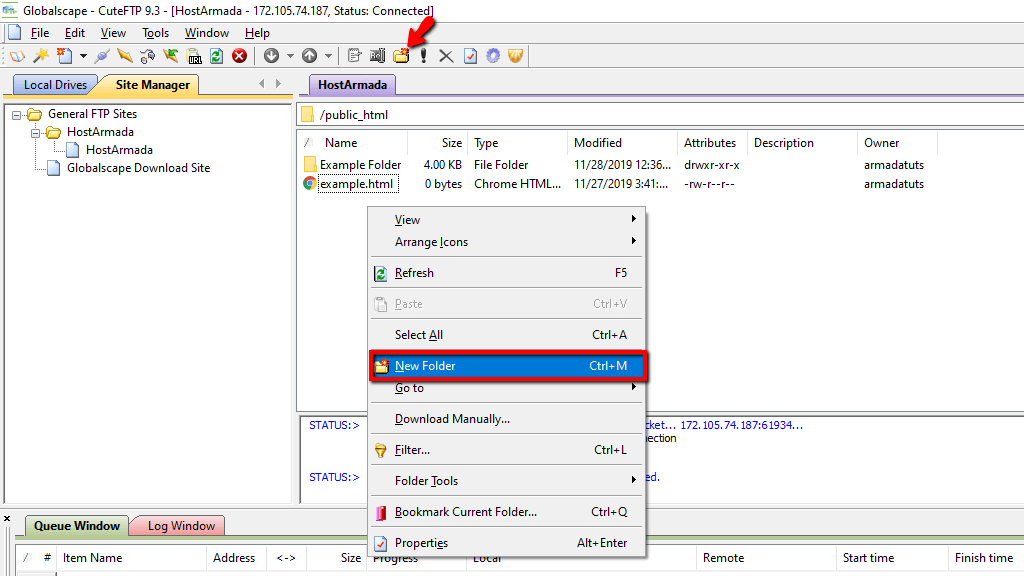Viewport: 1024px width, 576px height.
Task: Select the Queue Window tab
Action: point(77,526)
